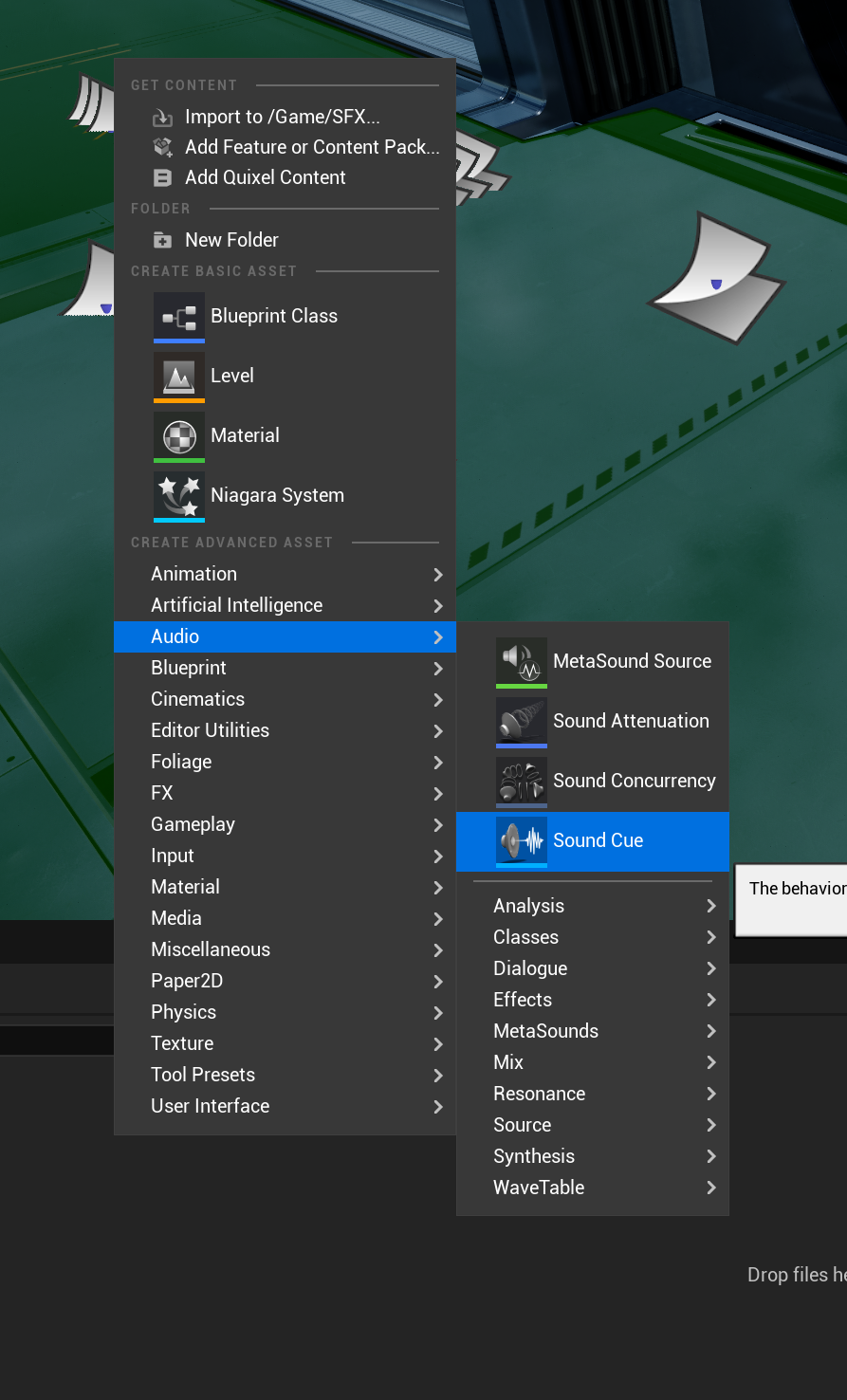Viewport: 847px width, 1400px height.
Task: Open the User Interface menu entry
Action: click(285, 1106)
